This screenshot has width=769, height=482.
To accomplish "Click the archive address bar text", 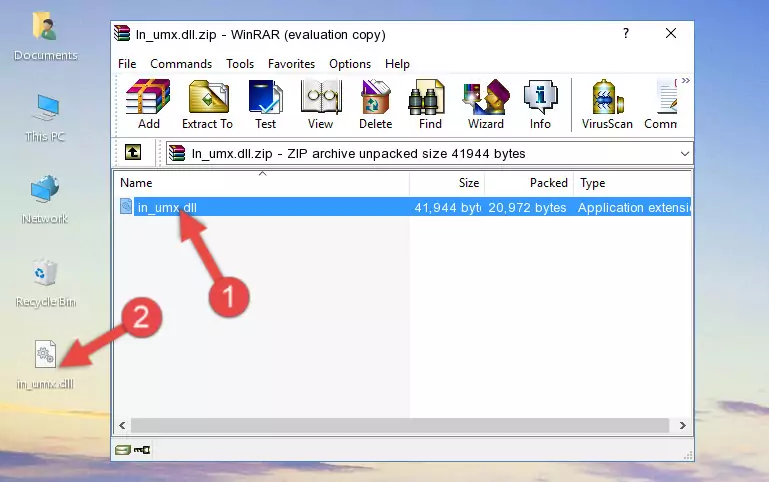I will click(358, 153).
